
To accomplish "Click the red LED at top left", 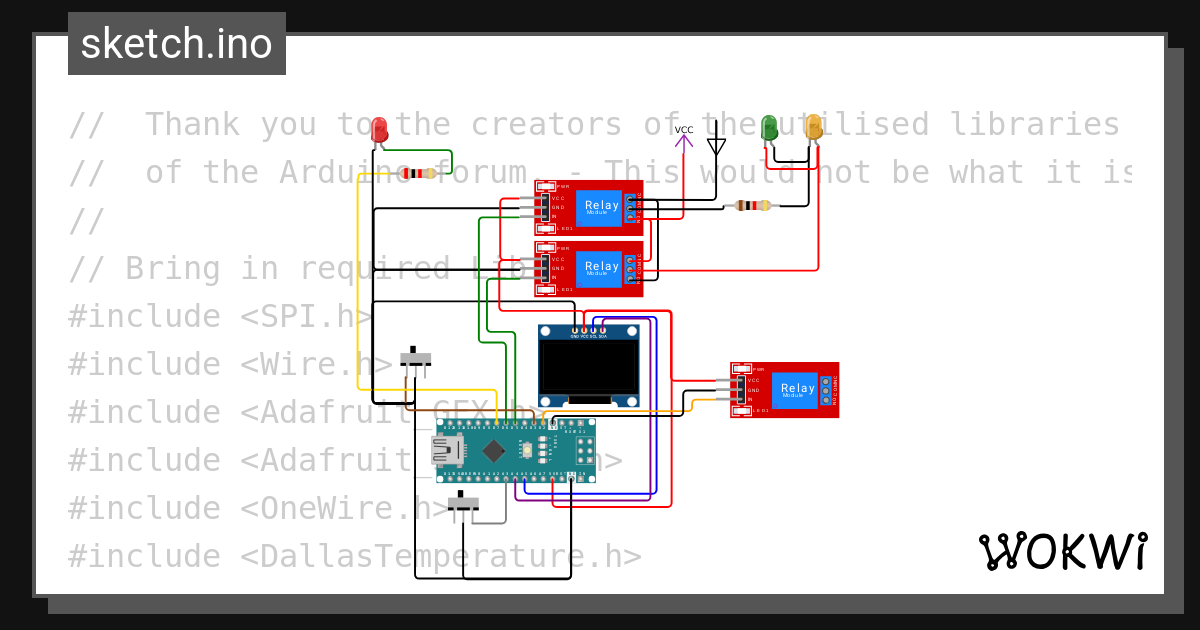I will point(379,131).
